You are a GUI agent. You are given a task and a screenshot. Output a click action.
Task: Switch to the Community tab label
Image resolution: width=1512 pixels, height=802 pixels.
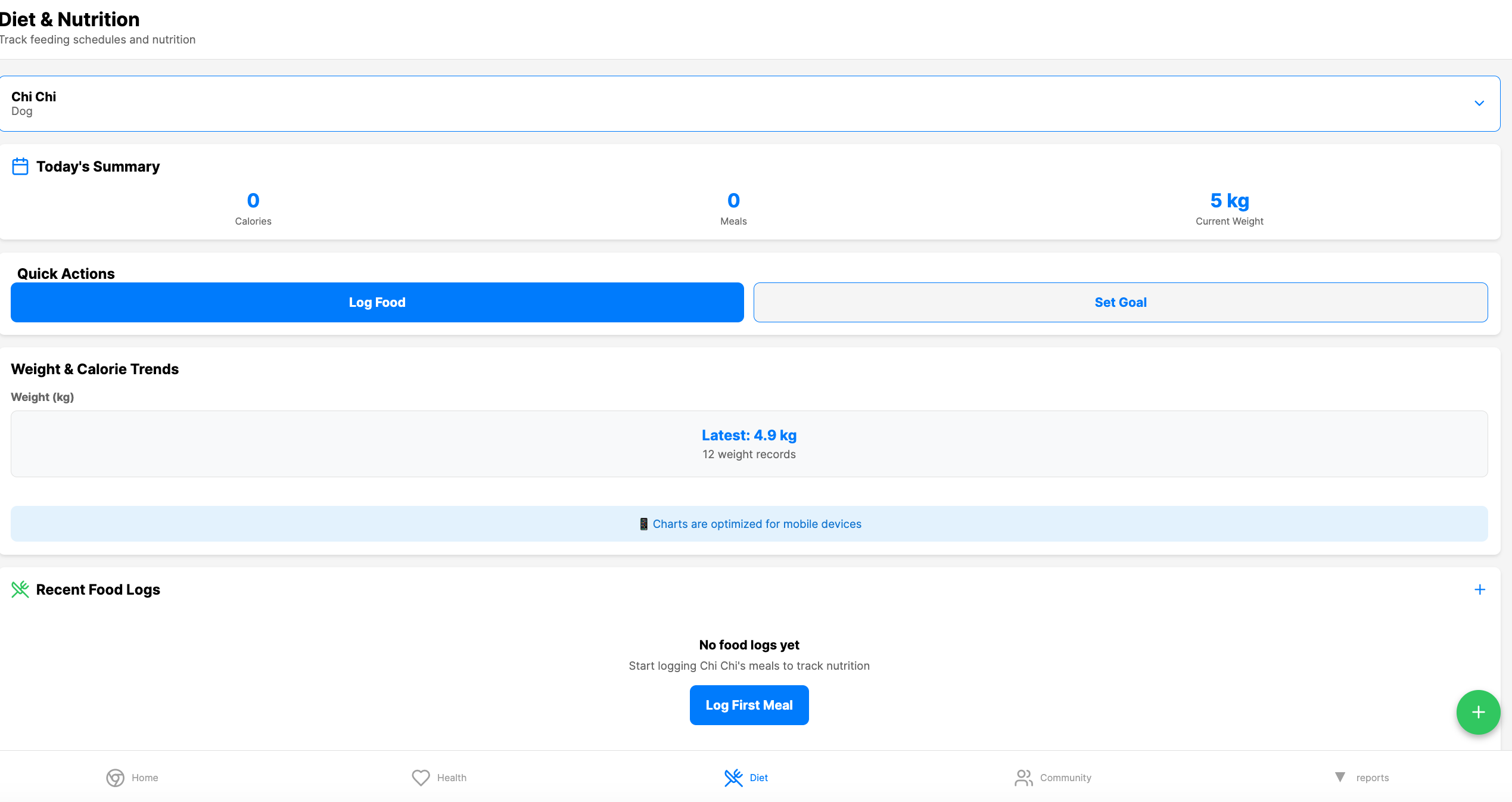point(1065,778)
